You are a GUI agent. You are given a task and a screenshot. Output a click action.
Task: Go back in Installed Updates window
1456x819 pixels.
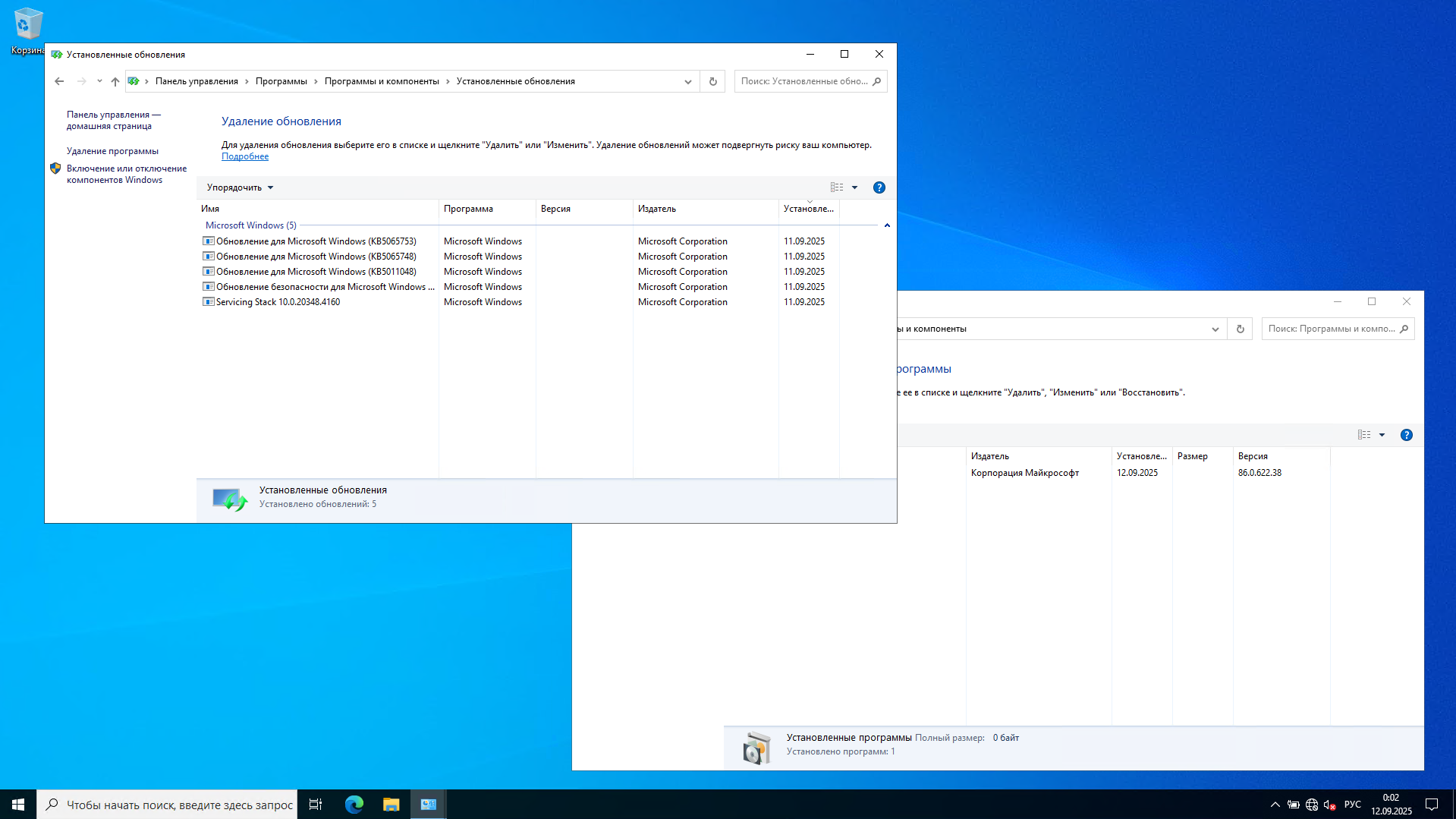click(x=59, y=81)
